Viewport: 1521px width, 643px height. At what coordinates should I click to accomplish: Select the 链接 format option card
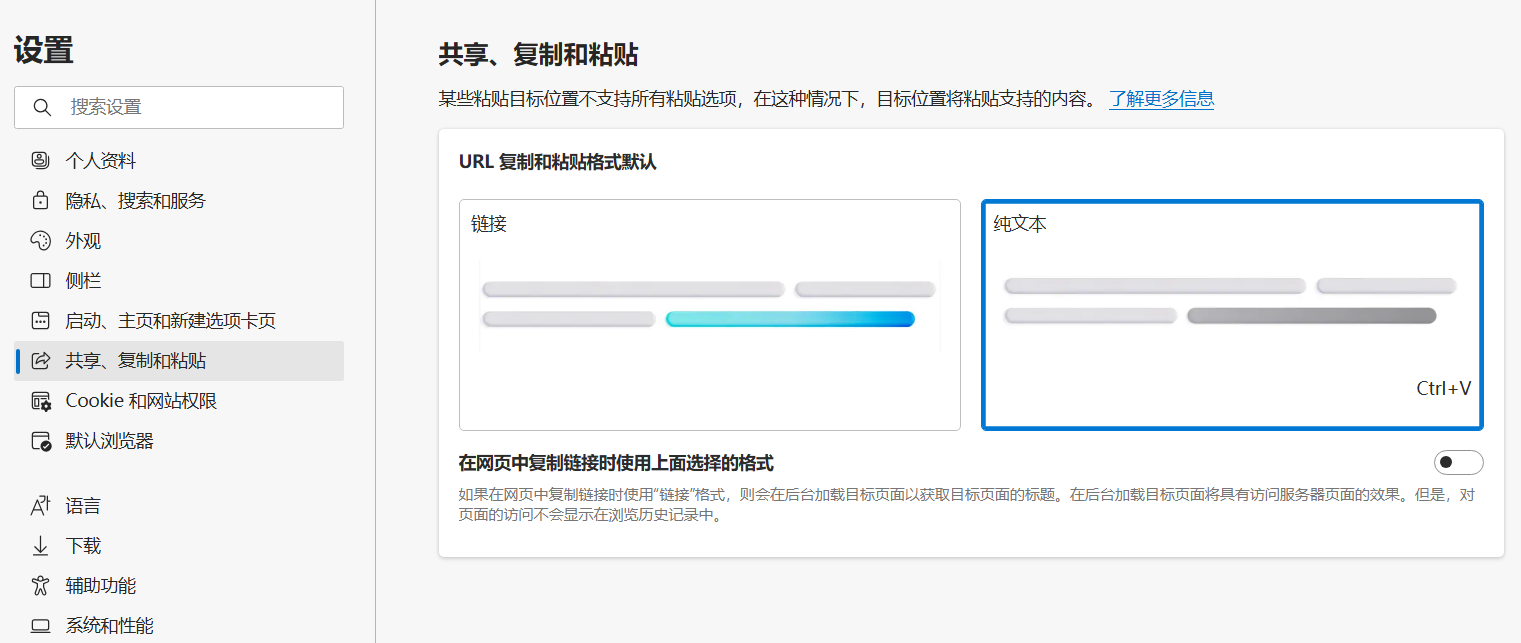(709, 315)
